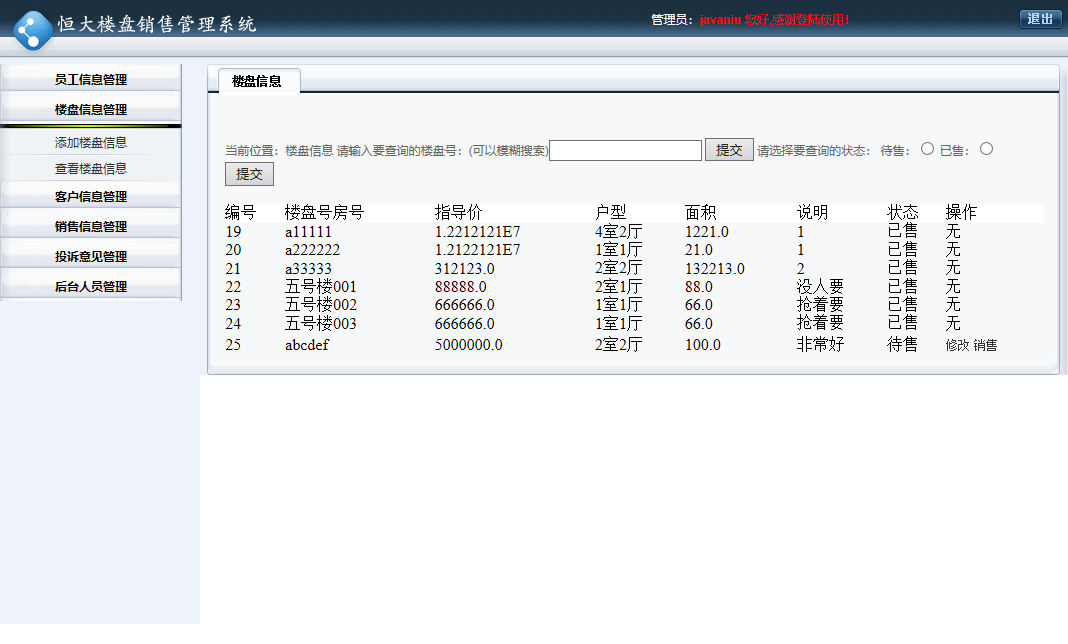Open the 投诉意见管理 menu section
The width and height of the screenshot is (1068, 644).
[x=91, y=257]
